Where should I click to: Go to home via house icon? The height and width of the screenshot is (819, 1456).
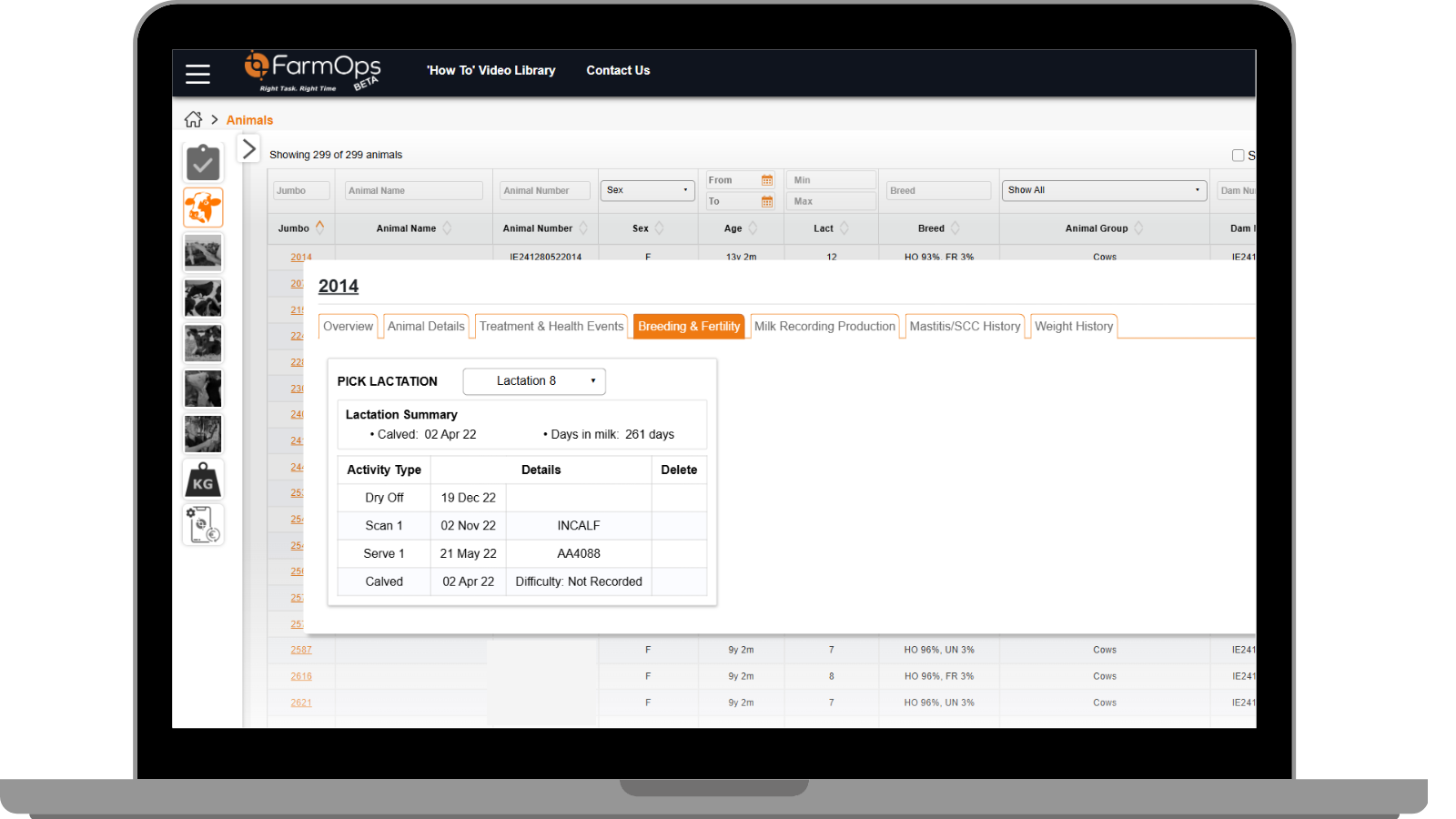(193, 119)
